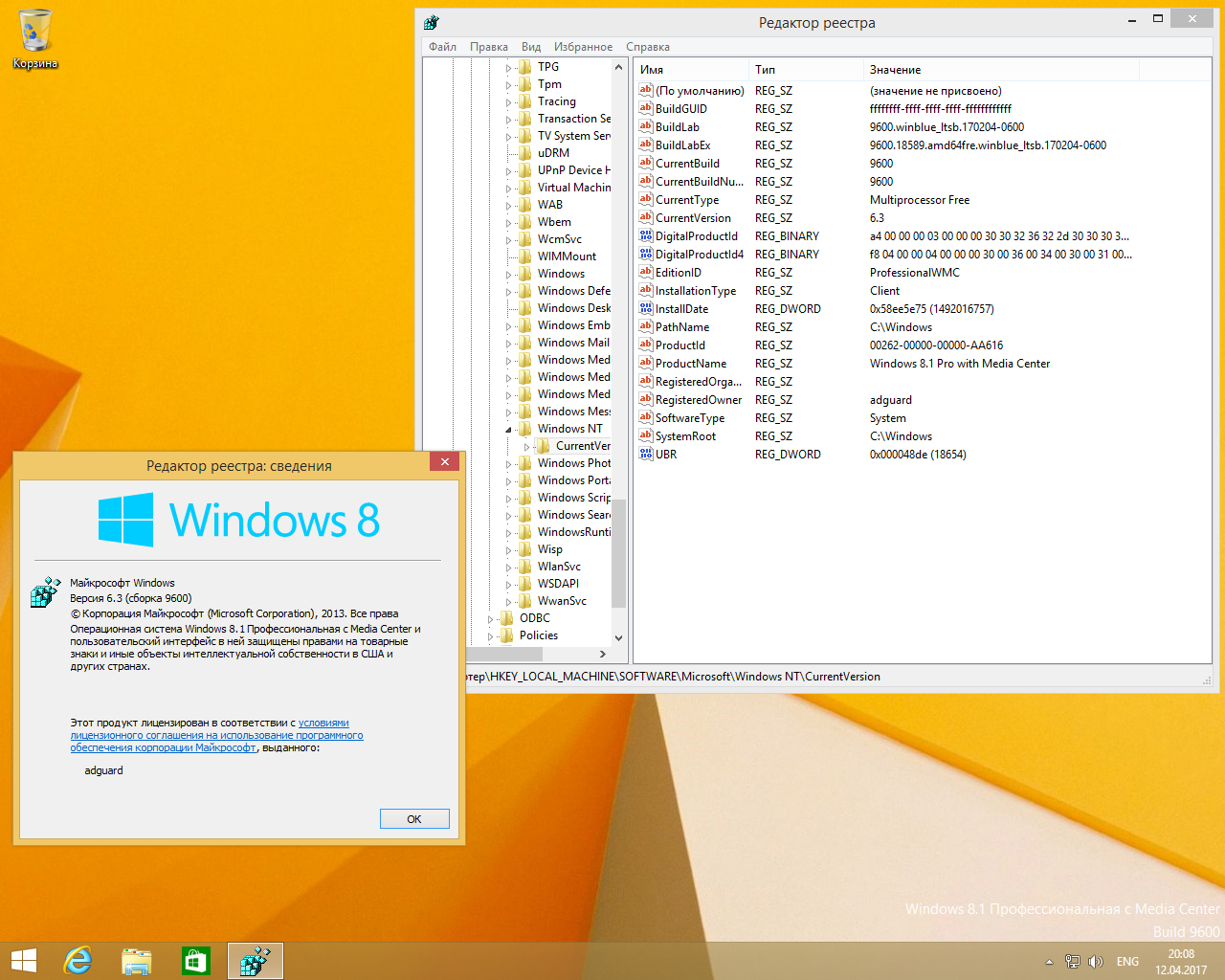
Task: Select the CurrentVersion value 6.3
Action: [877, 217]
